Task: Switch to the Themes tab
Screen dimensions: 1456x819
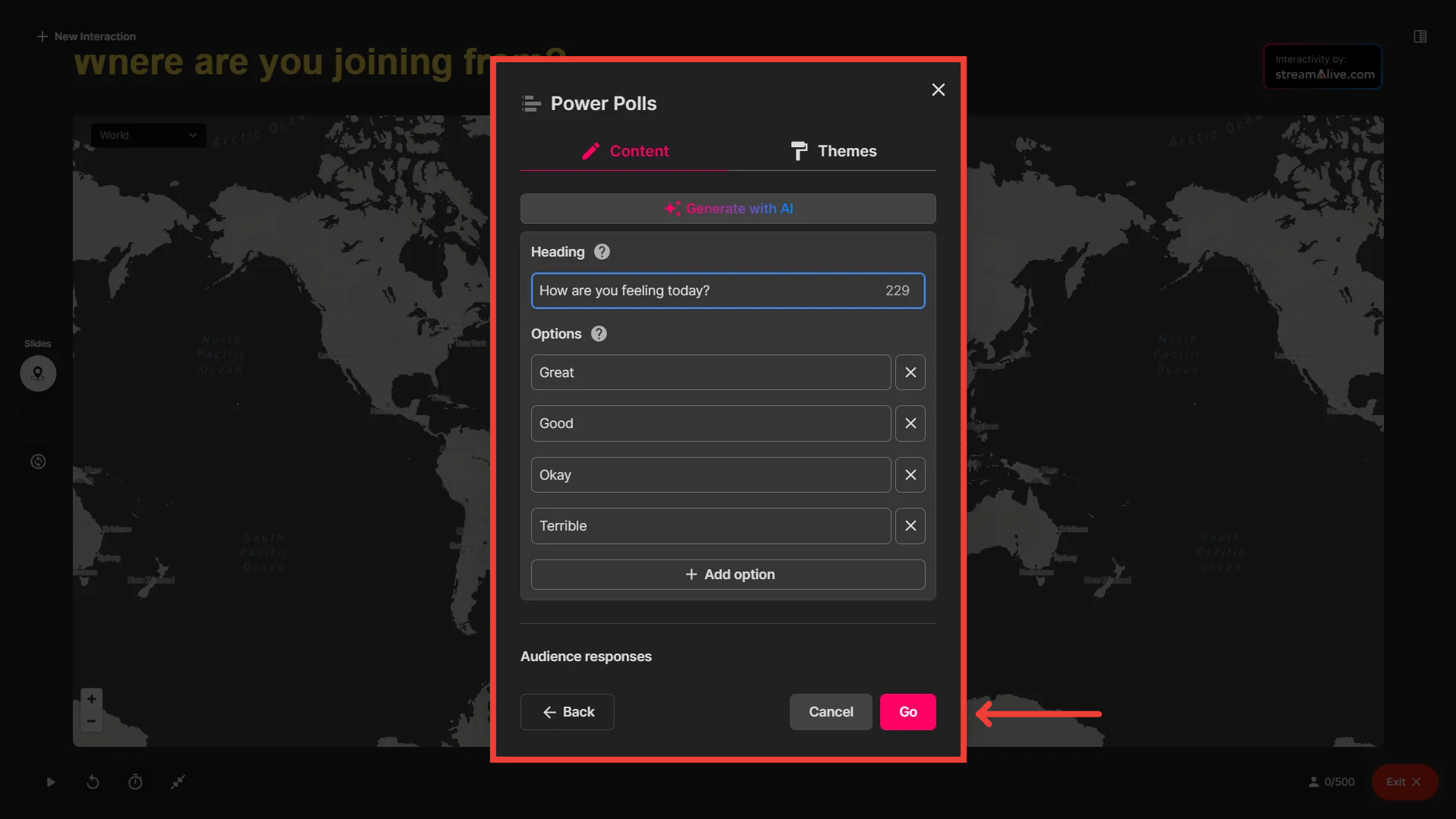Action: pos(832,151)
